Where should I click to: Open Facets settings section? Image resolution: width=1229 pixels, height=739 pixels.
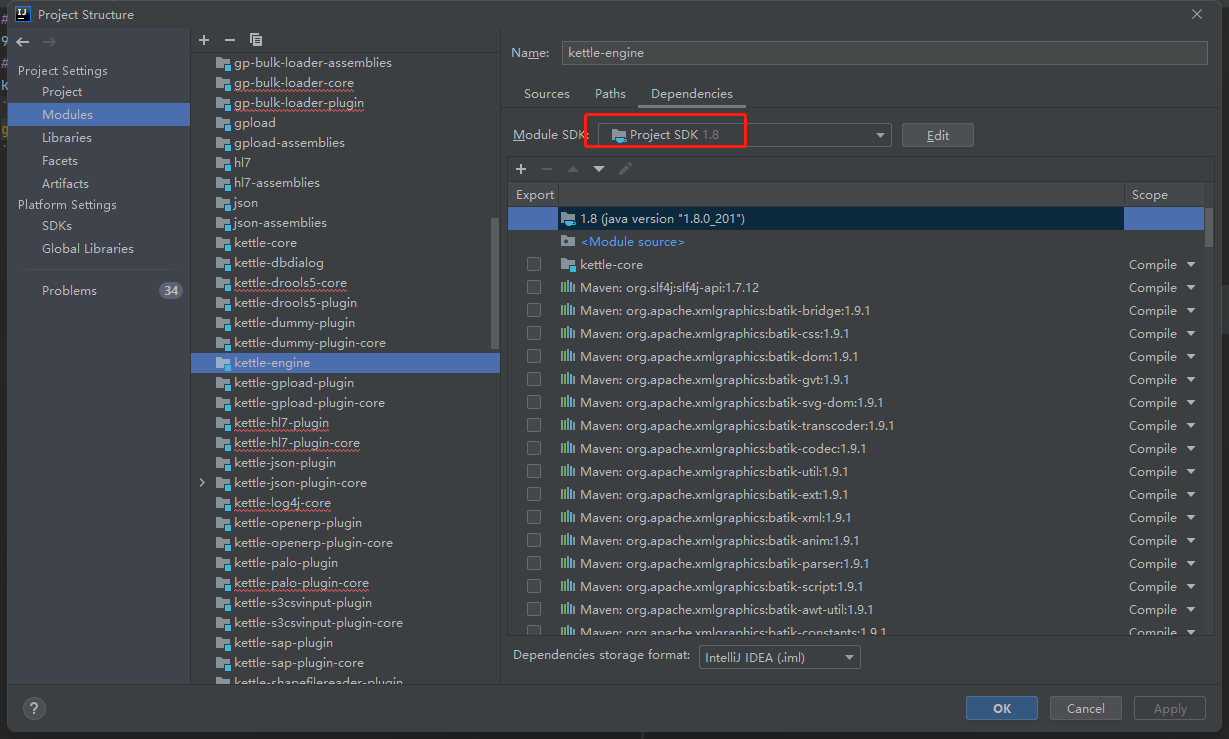pyautogui.click(x=60, y=161)
